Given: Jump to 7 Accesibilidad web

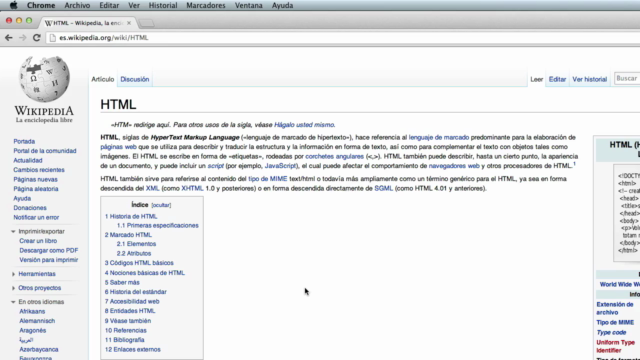Looking at the screenshot, I should coord(132,301).
